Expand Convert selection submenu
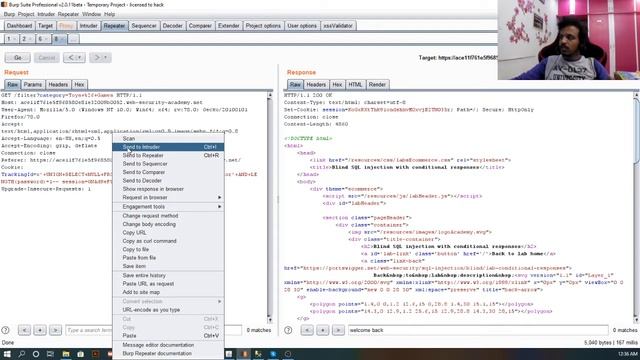 pos(220,301)
